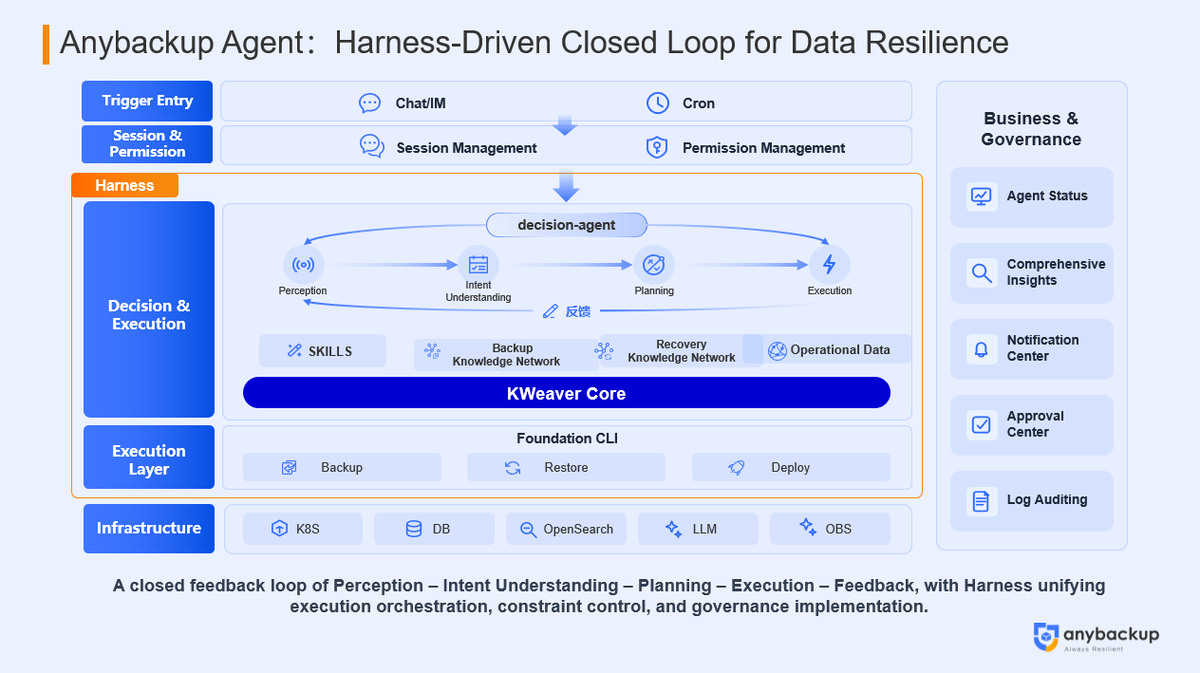The width and height of the screenshot is (1200, 673).
Task: Click the anybackup logo
Action: (x=1095, y=637)
